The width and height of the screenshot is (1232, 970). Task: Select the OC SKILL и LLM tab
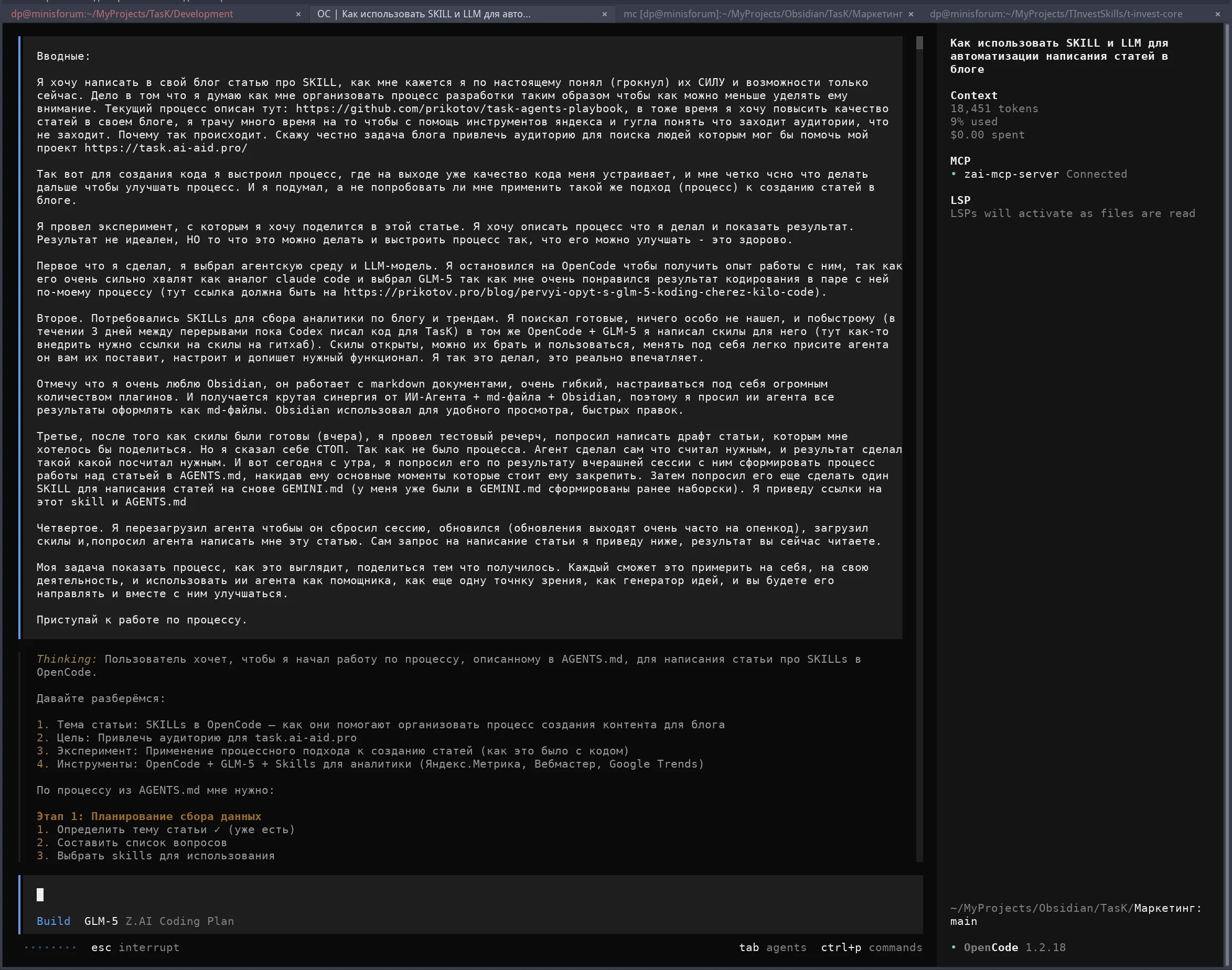click(424, 14)
